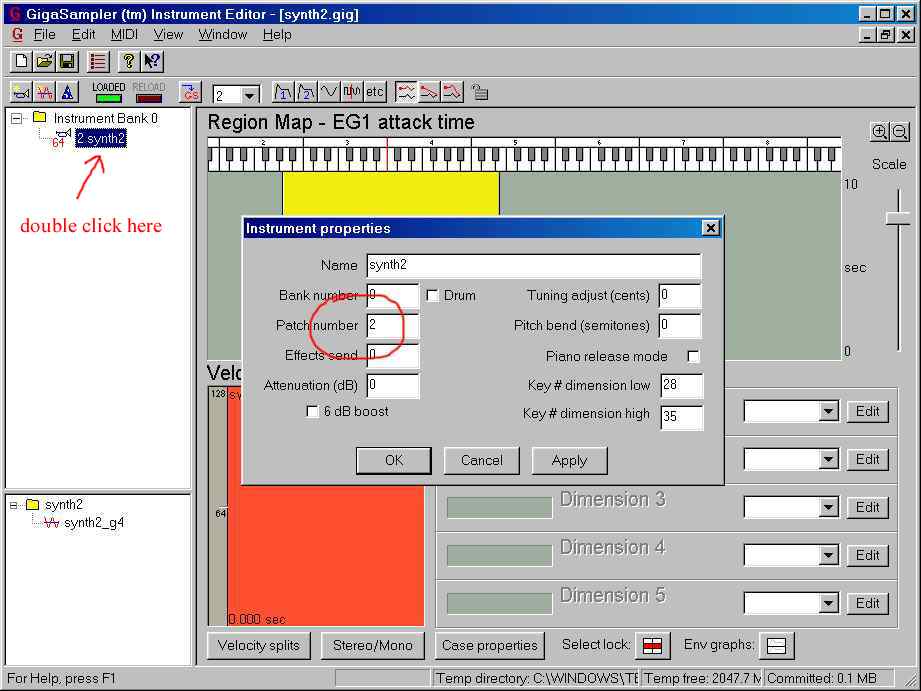Click the red waveform sample toolbar icon
The height and width of the screenshot is (691, 921).
click(45, 92)
